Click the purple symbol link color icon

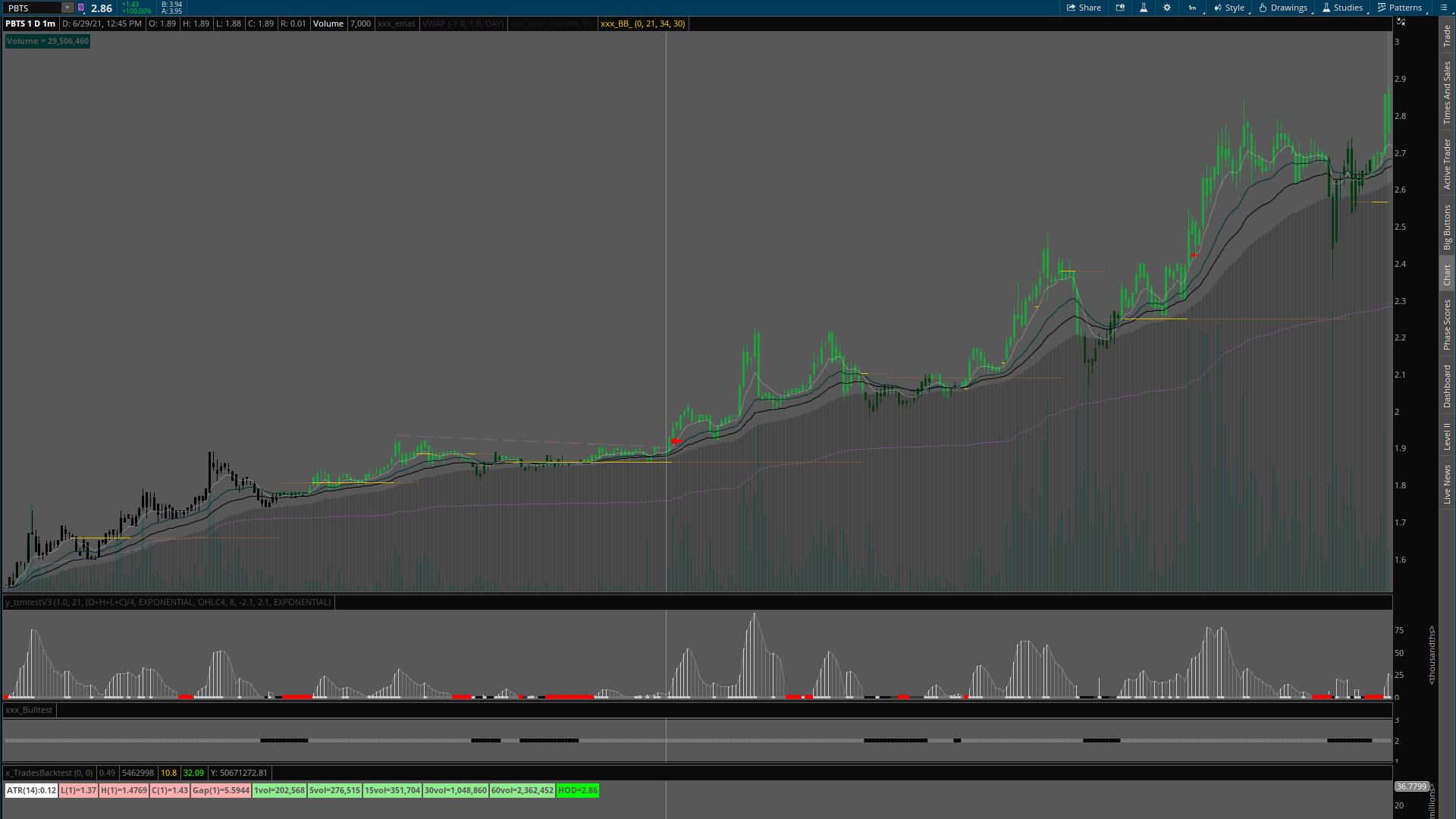81,8
